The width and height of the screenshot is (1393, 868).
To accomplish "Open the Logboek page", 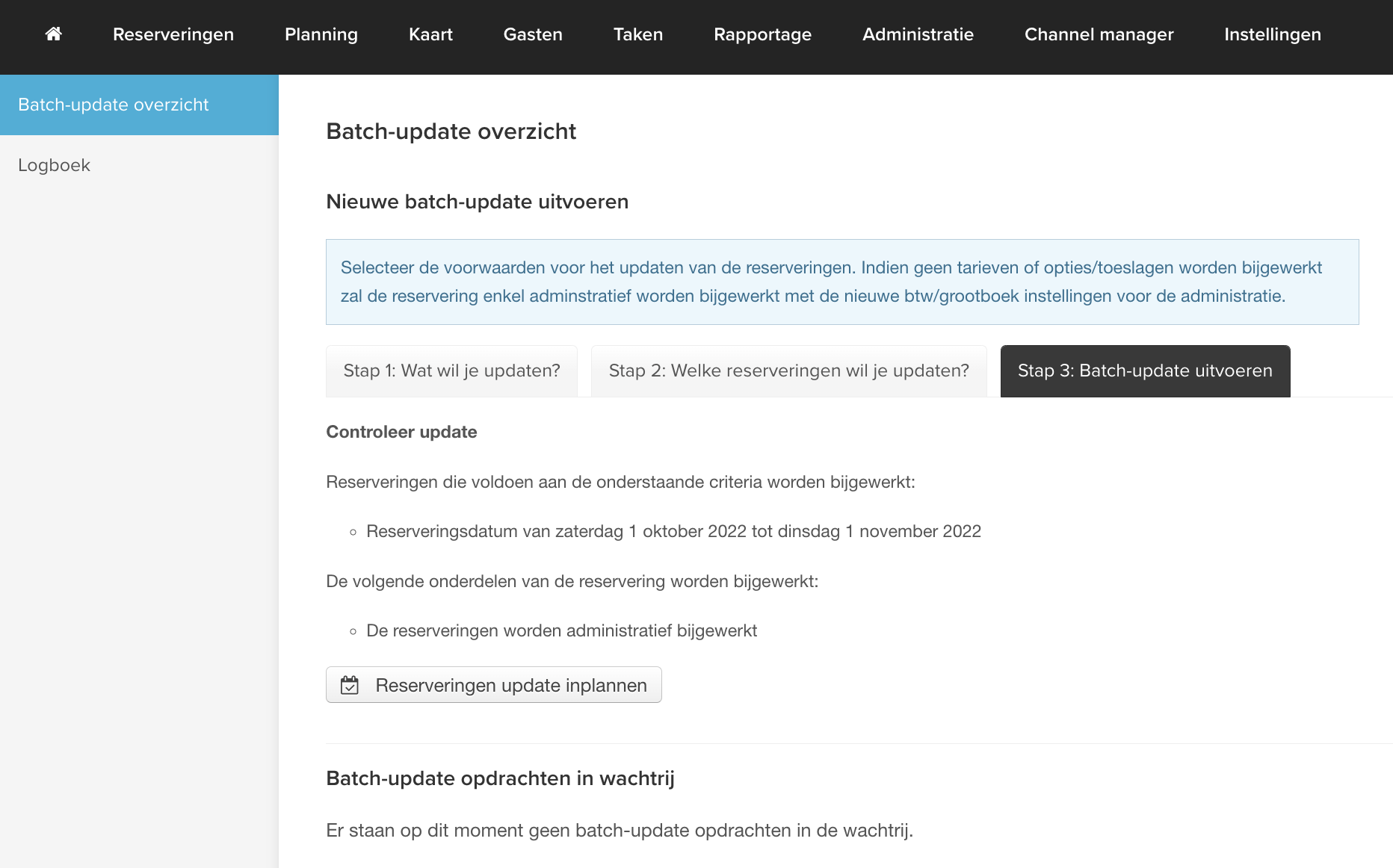I will coord(55,165).
